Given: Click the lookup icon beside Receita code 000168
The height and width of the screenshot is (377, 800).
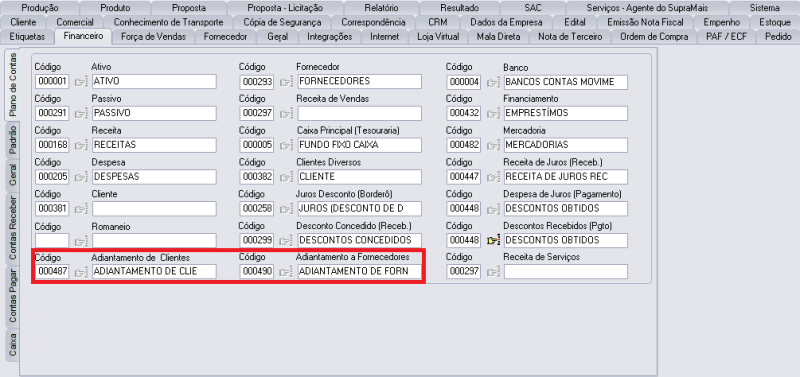Looking at the screenshot, I should pos(81,145).
